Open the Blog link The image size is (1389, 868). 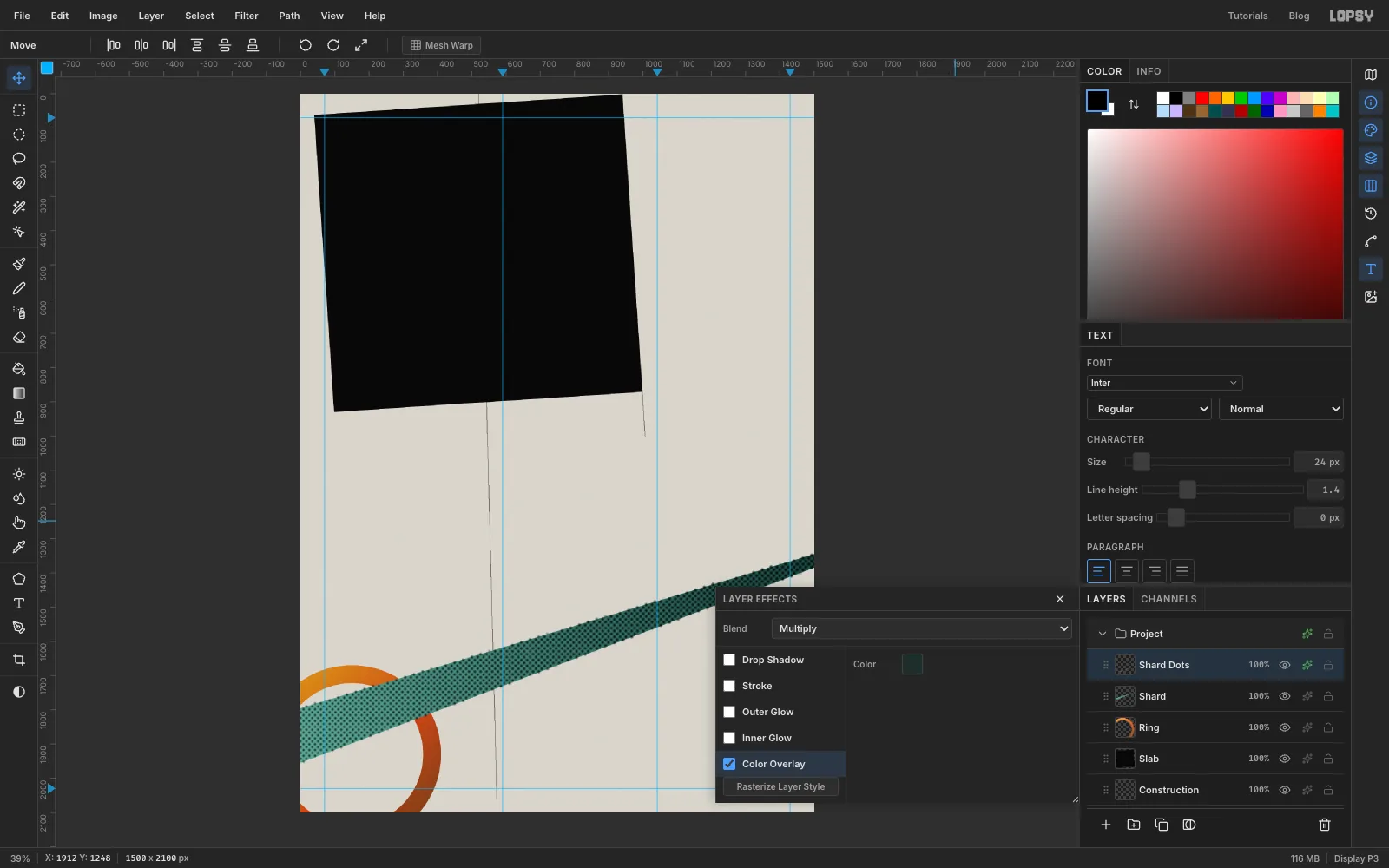pyautogui.click(x=1299, y=16)
